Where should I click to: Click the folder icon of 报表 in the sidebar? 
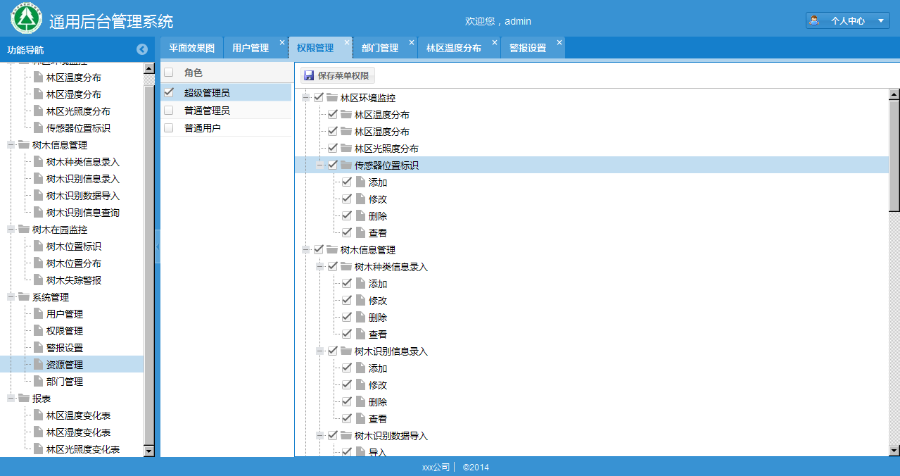tap(24, 398)
